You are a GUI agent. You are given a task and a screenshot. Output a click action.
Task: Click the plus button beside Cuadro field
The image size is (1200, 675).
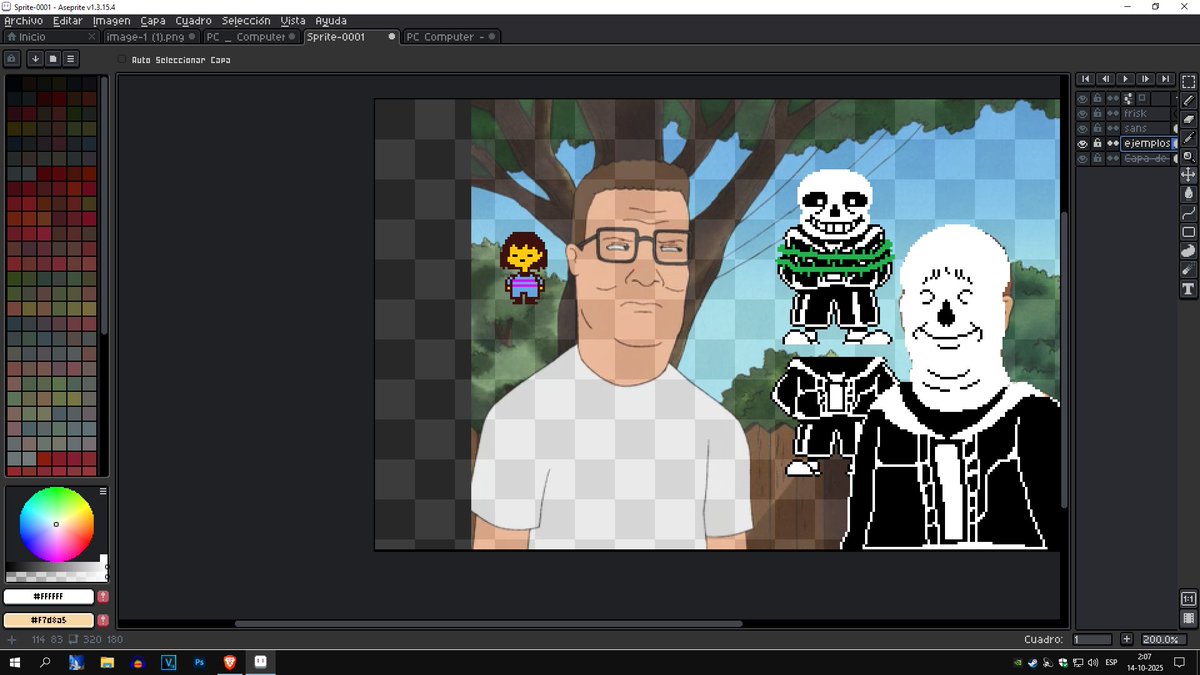(1126, 639)
